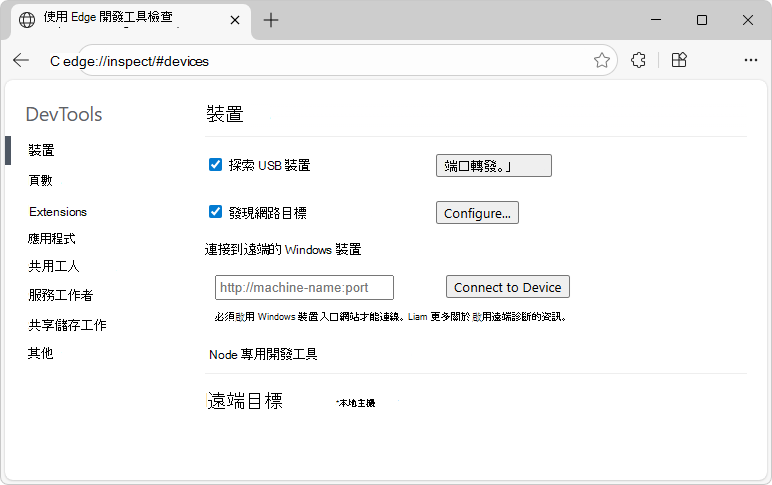Click the 端口轉發 button
772x485 pixels.
click(494, 165)
